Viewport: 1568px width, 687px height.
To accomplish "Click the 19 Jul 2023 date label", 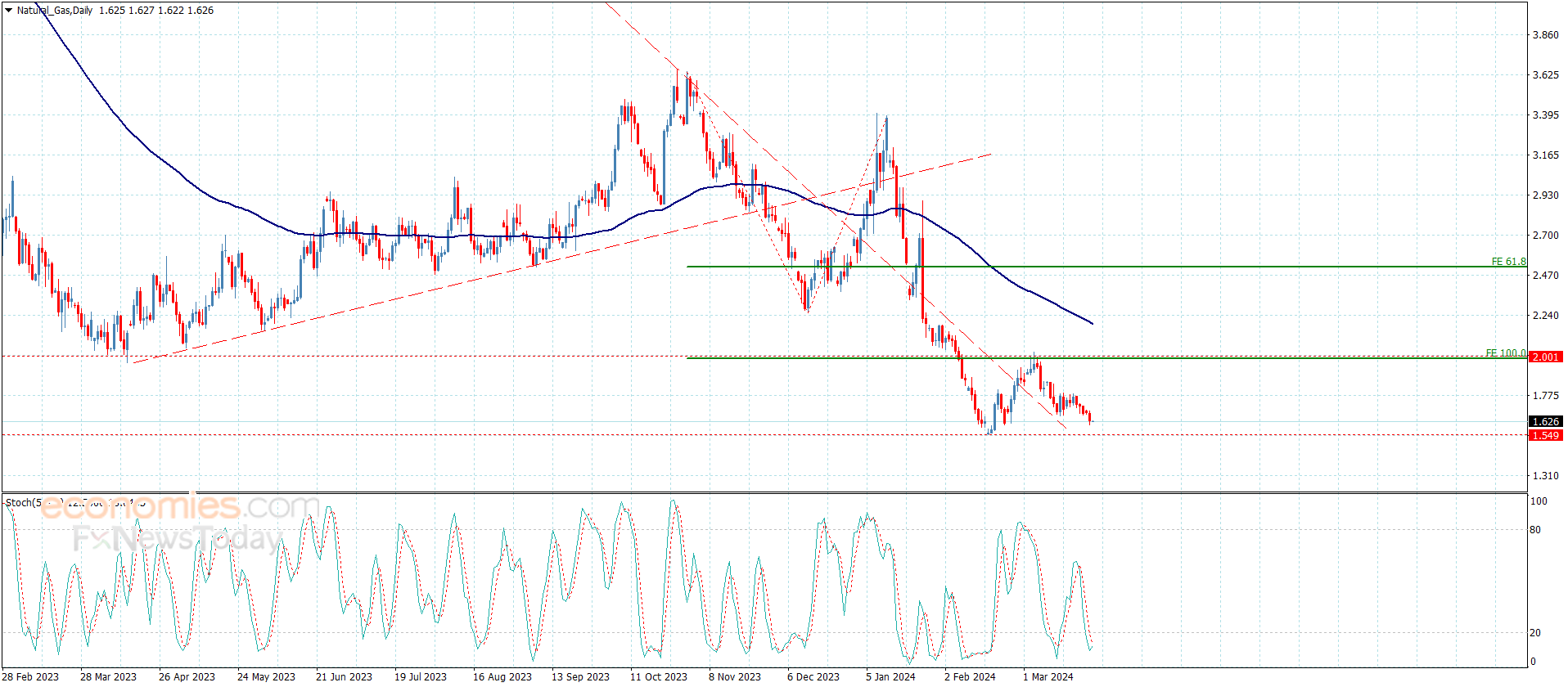I will 421,676.
